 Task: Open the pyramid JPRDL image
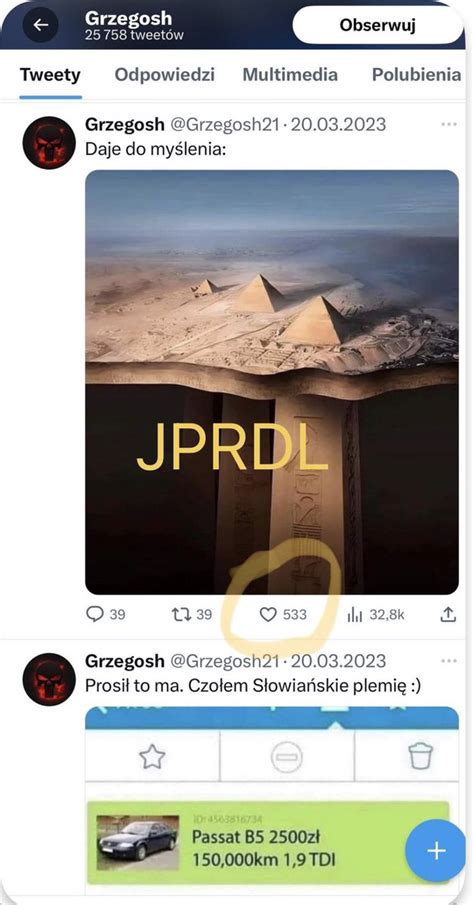[x=272, y=382]
